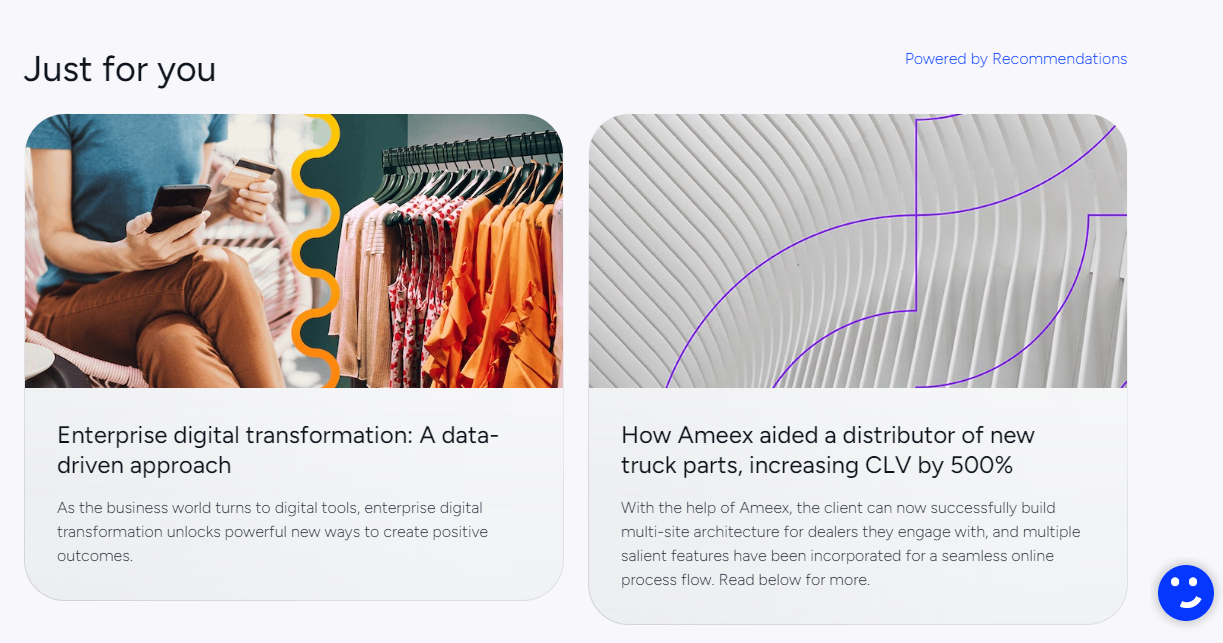Viewport: 1223px width, 643px height.
Task: Open the Ameex truck parts distributor case study title
Action: tap(828, 450)
